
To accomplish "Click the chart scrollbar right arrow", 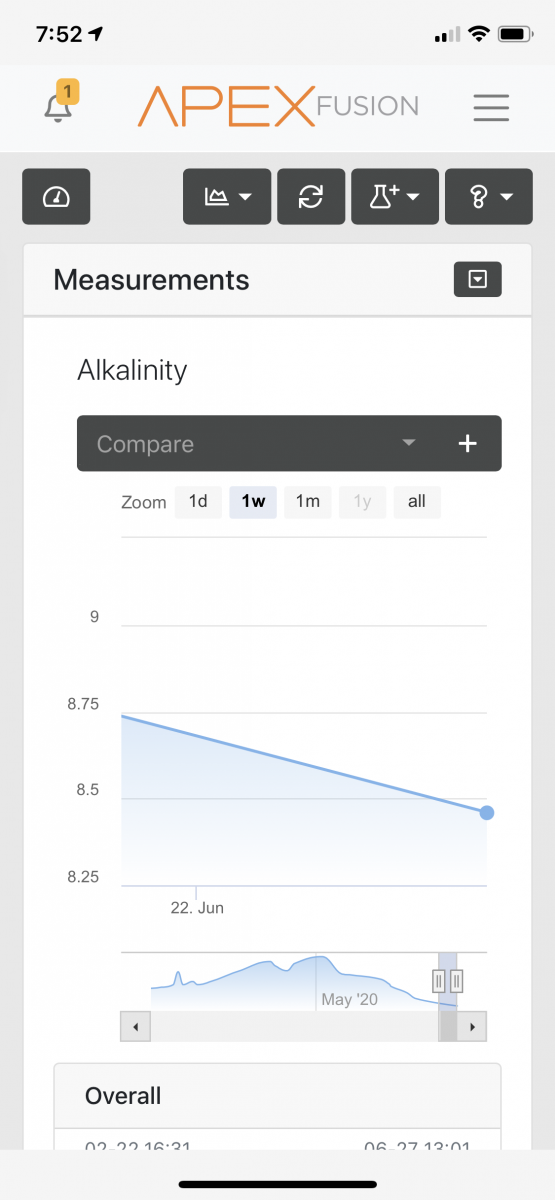I will coord(472,1026).
